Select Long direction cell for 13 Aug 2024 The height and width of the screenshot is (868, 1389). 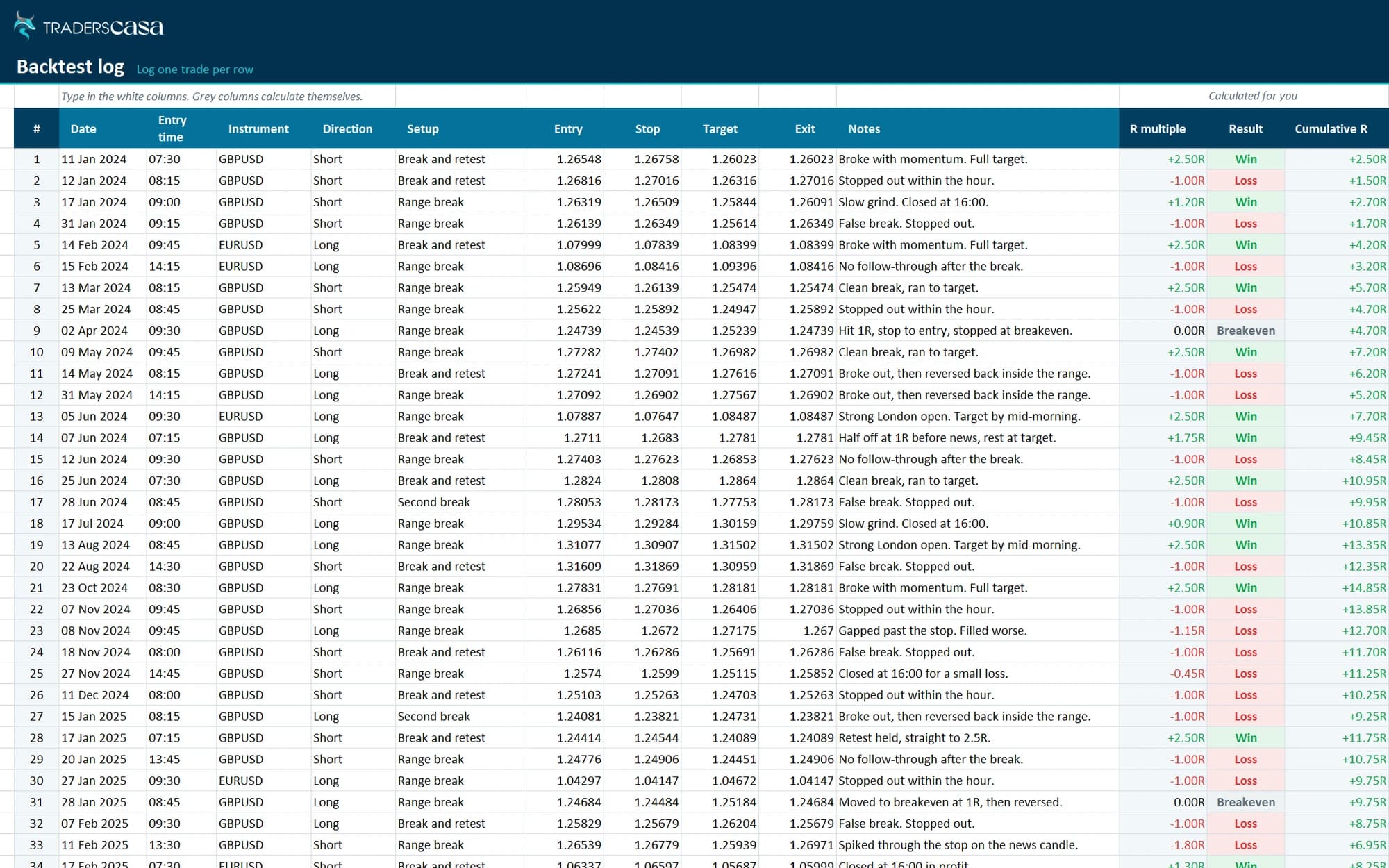click(x=354, y=545)
